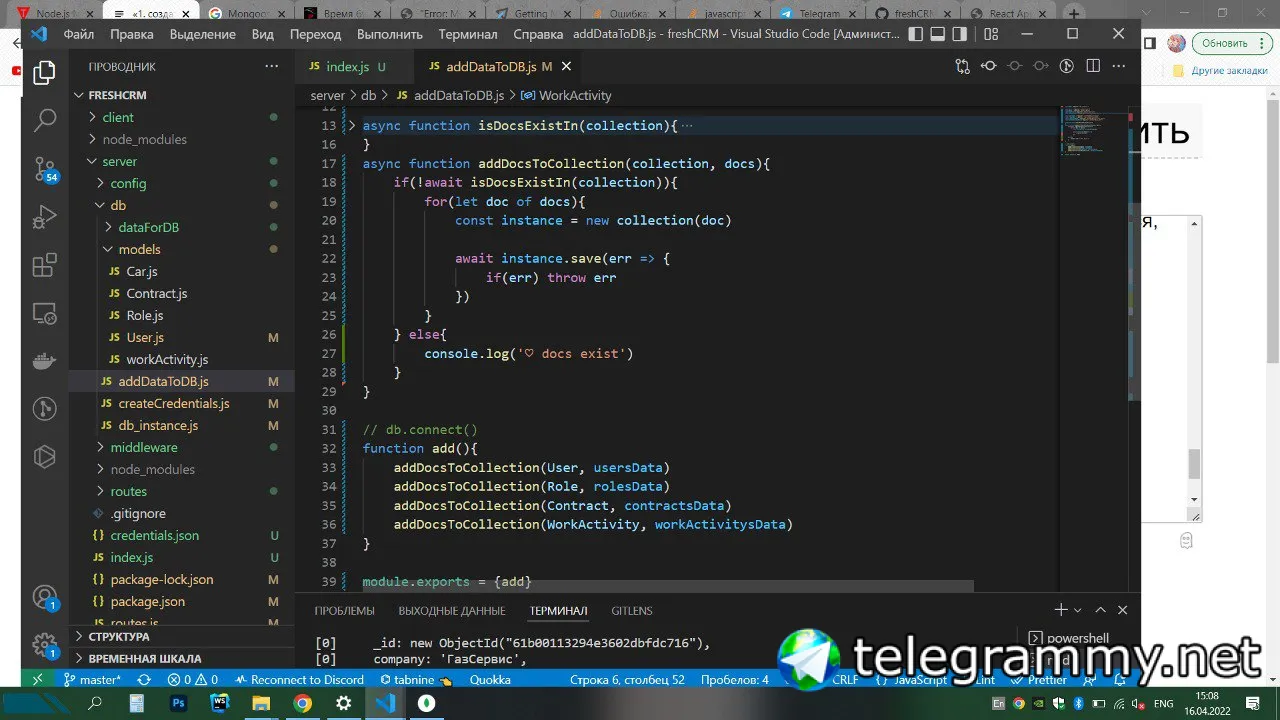
Task: Switch to the GITLENS panel tab
Action: (x=632, y=610)
